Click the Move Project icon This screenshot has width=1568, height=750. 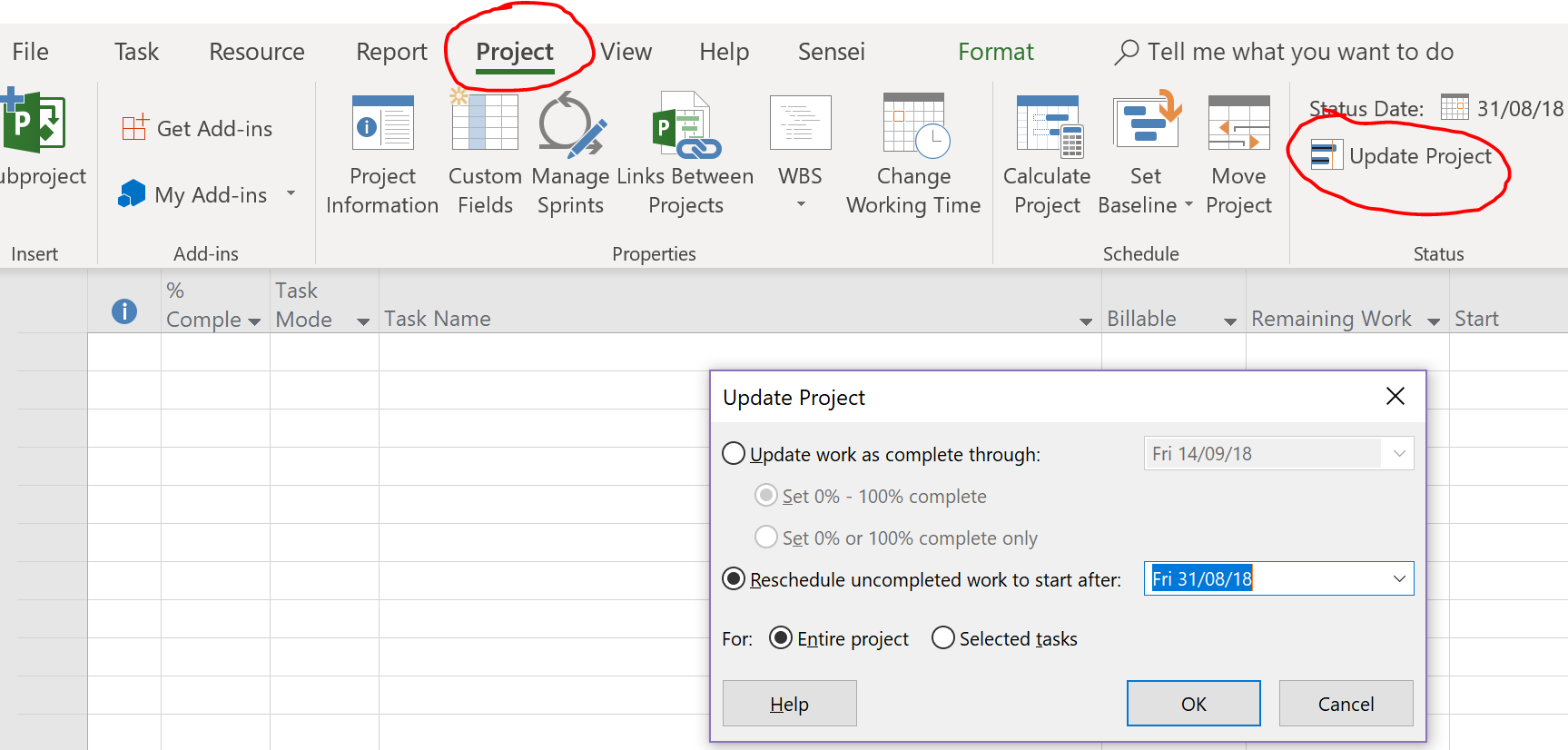pos(1238,124)
